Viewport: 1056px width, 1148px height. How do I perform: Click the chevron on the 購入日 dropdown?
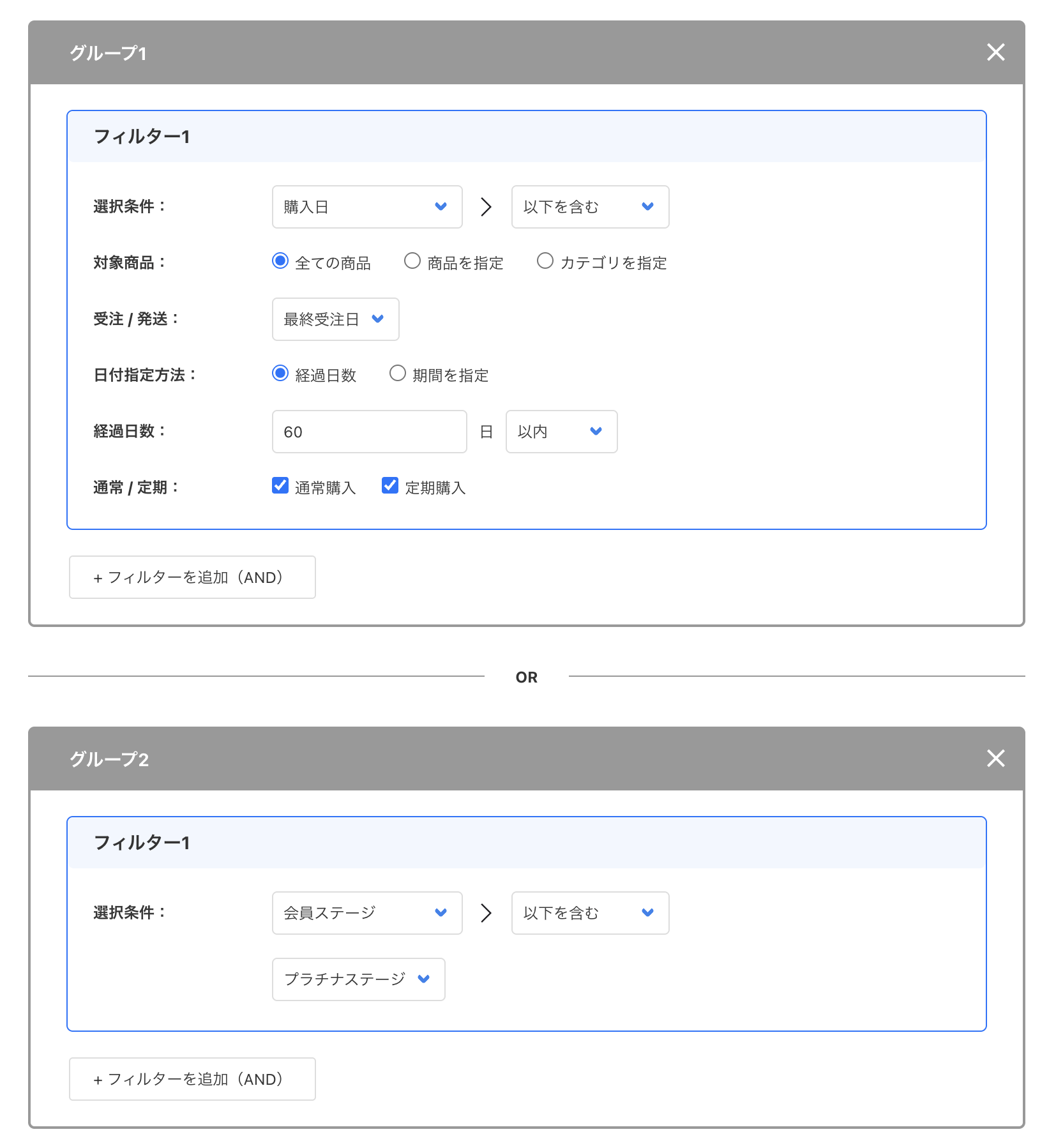tap(441, 206)
